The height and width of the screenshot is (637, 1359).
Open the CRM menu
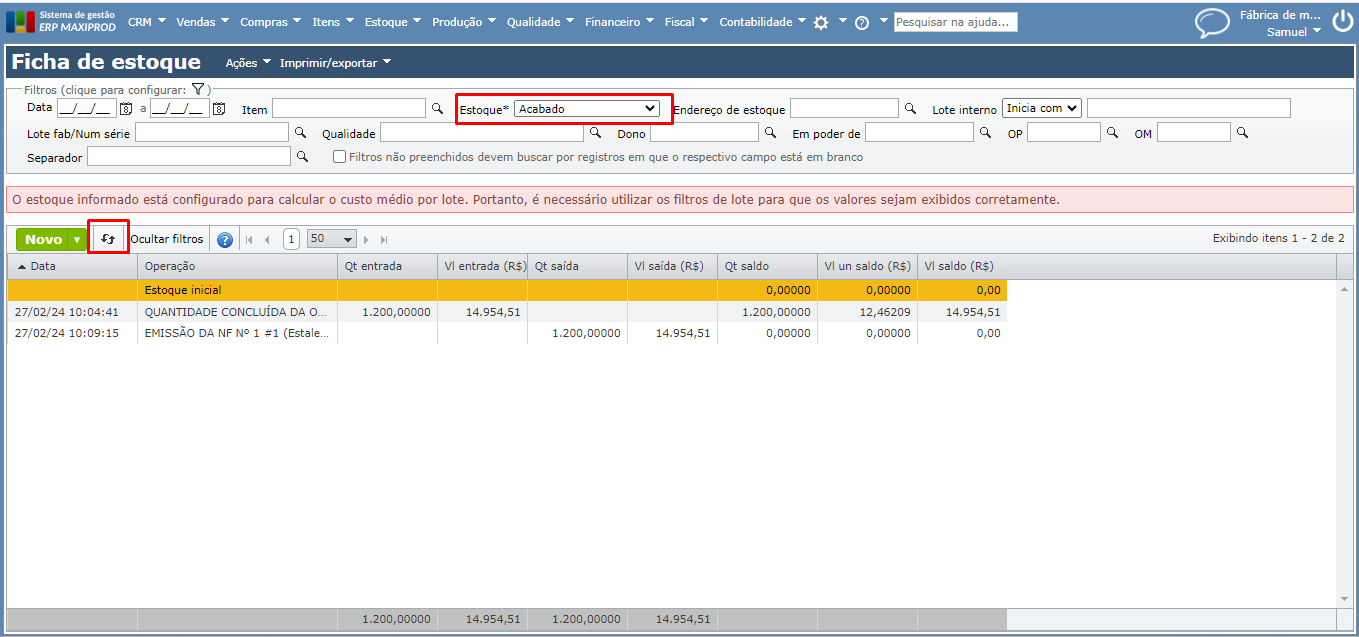tap(146, 22)
